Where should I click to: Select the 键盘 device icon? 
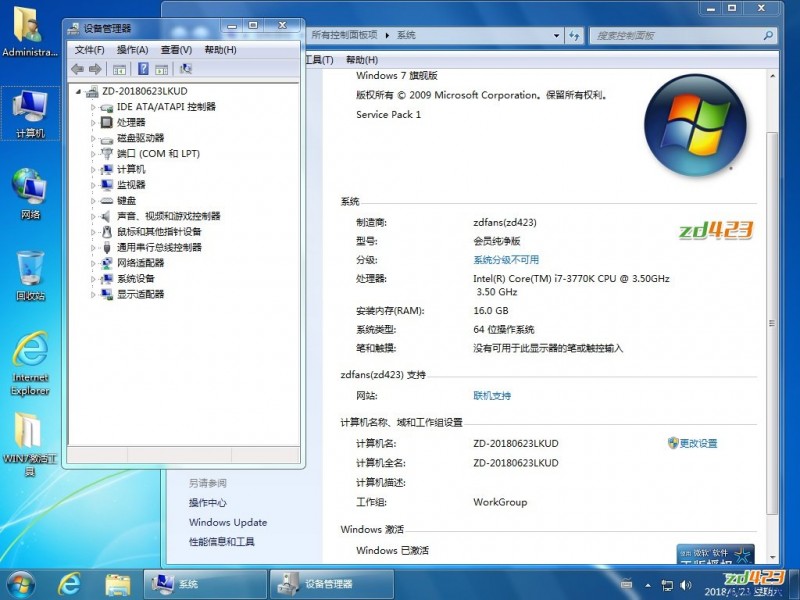[107, 201]
